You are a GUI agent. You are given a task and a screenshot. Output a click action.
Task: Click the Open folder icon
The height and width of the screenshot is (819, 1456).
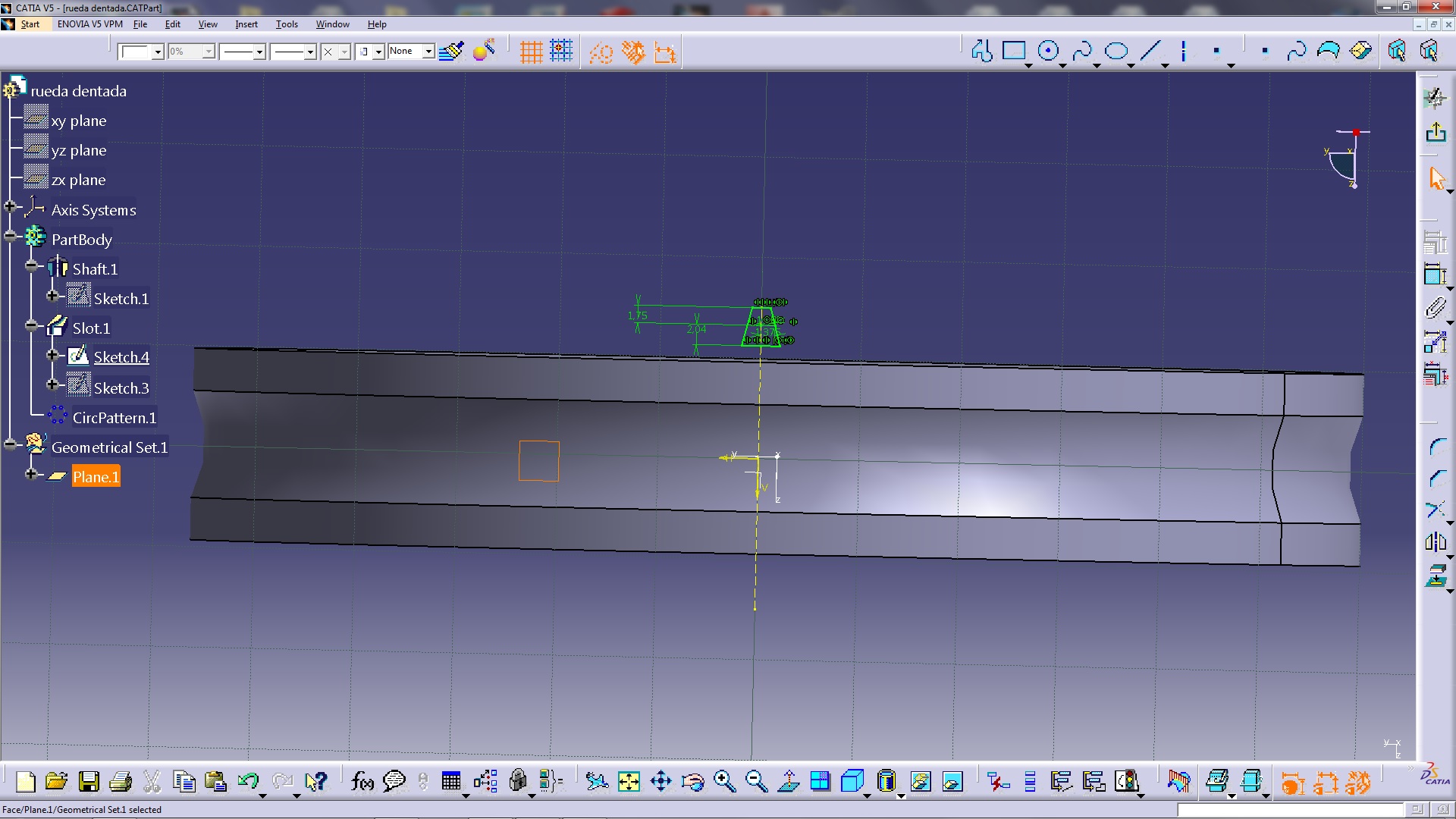(56, 781)
